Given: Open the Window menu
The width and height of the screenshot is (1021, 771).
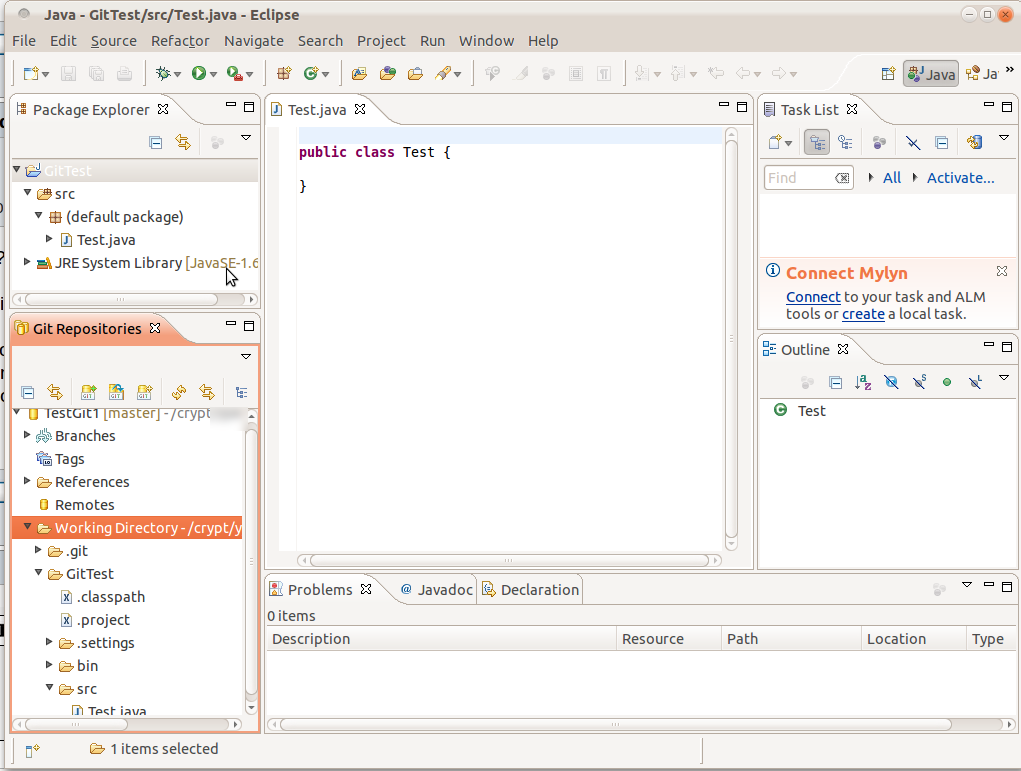Looking at the screenshot, I should 486,41.
